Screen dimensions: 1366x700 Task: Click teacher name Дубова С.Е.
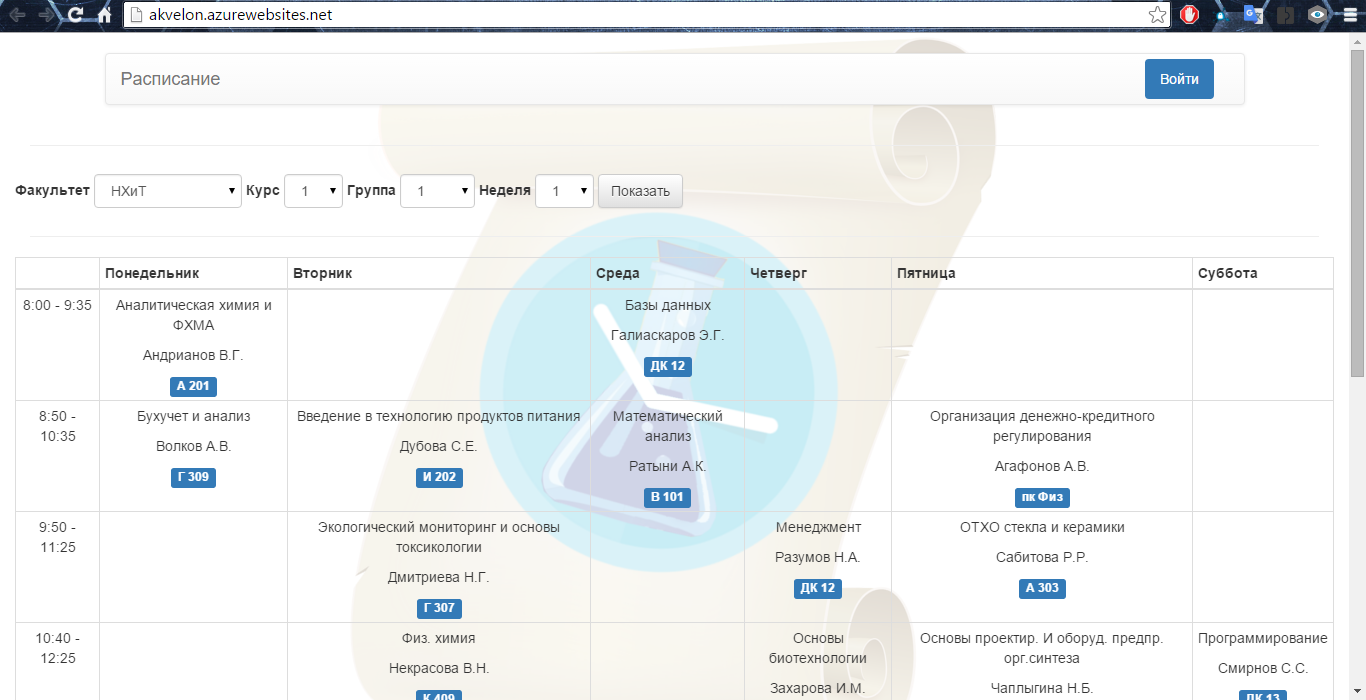[439, 447]
